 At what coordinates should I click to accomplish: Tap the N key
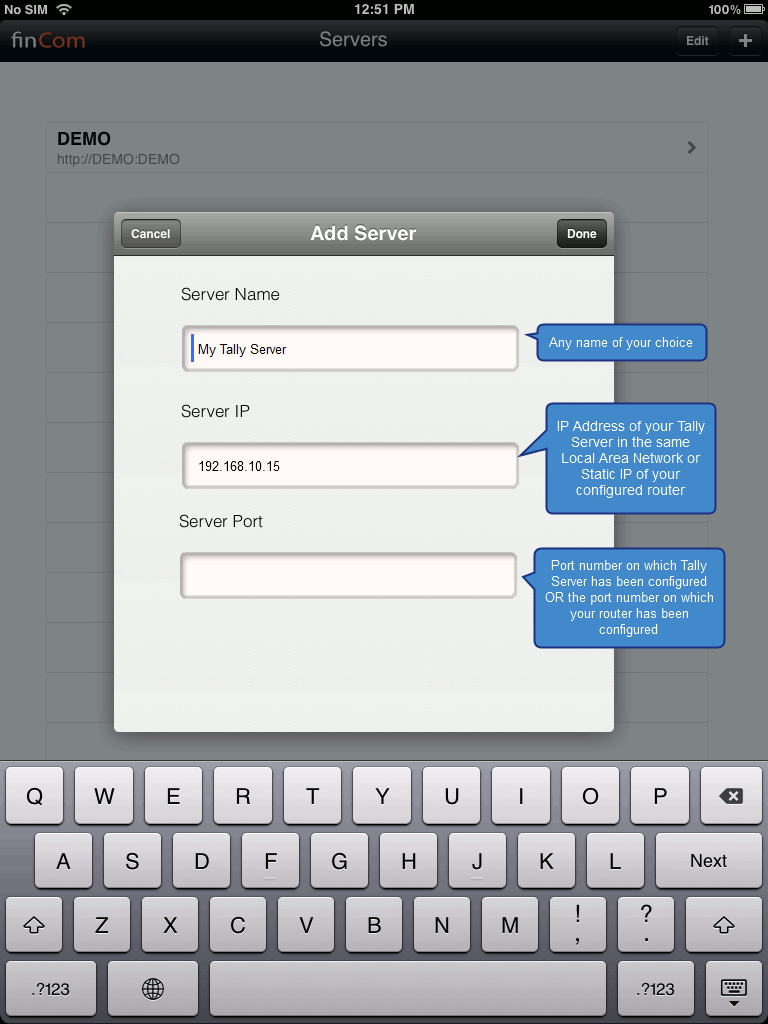pos(442,925)
